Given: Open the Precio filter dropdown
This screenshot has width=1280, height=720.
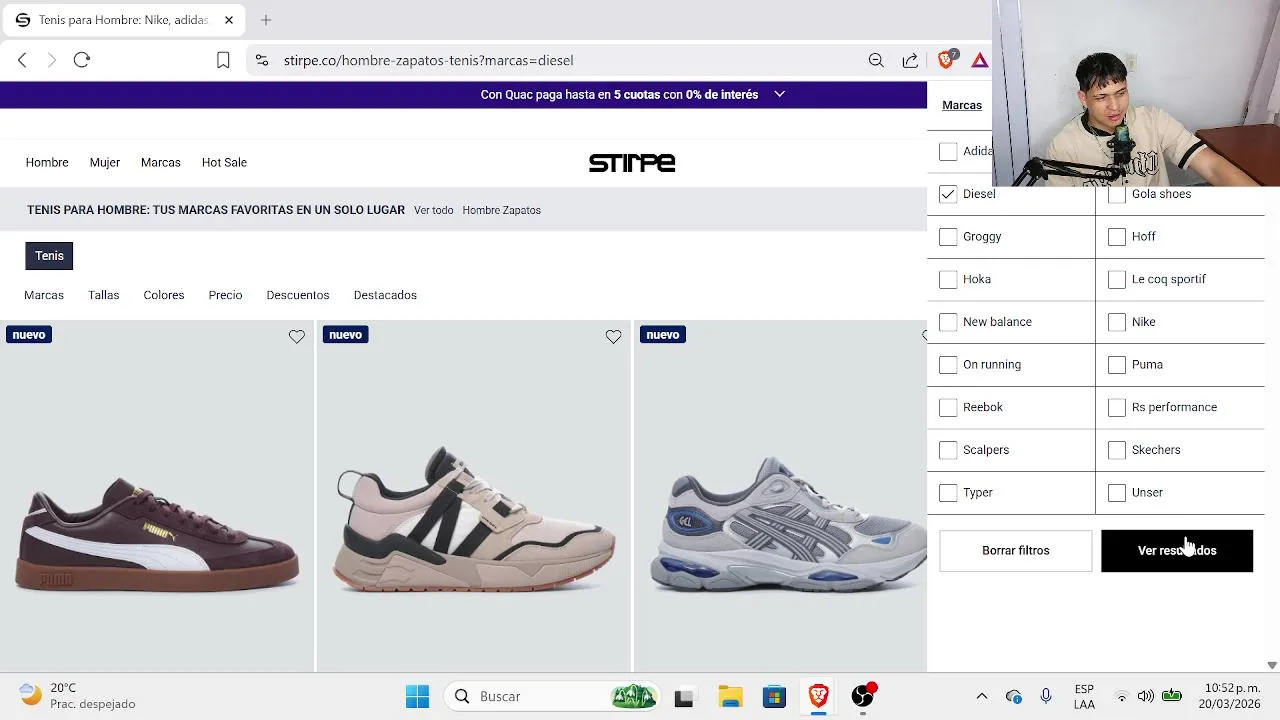Looking at the screenshot, I should coord(225,295).
